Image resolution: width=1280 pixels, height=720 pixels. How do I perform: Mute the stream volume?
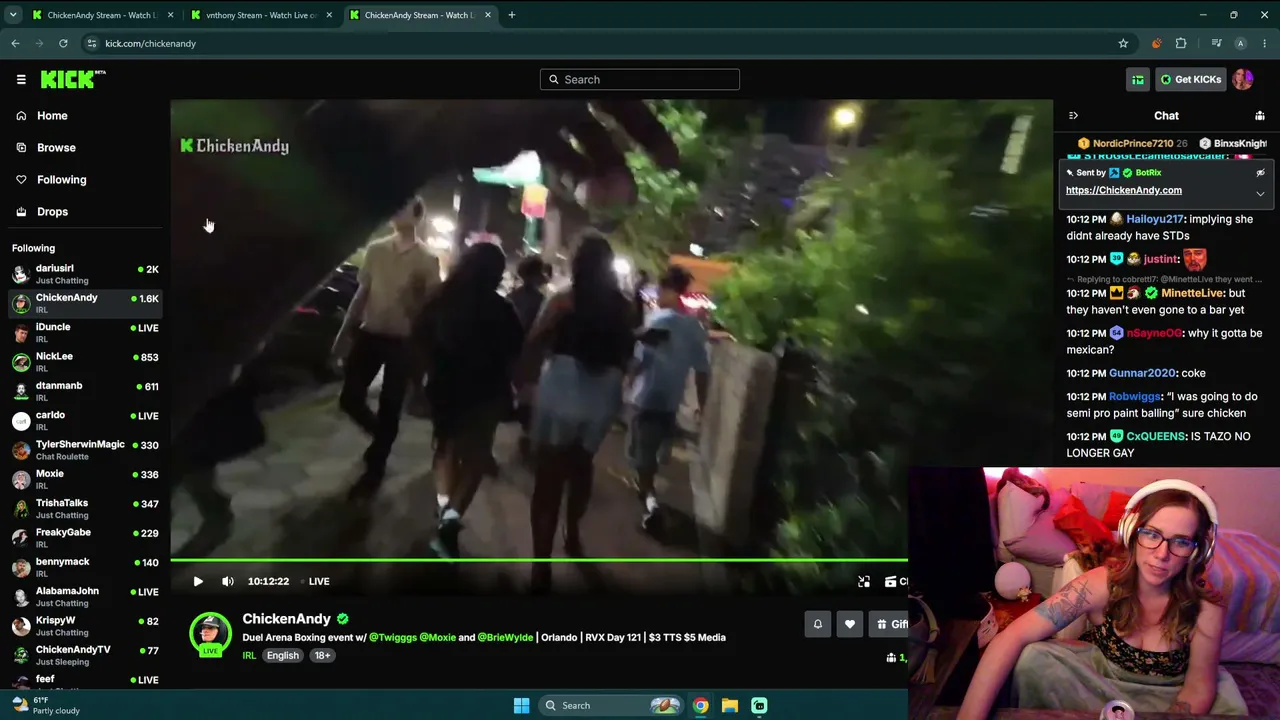[228, 581]
